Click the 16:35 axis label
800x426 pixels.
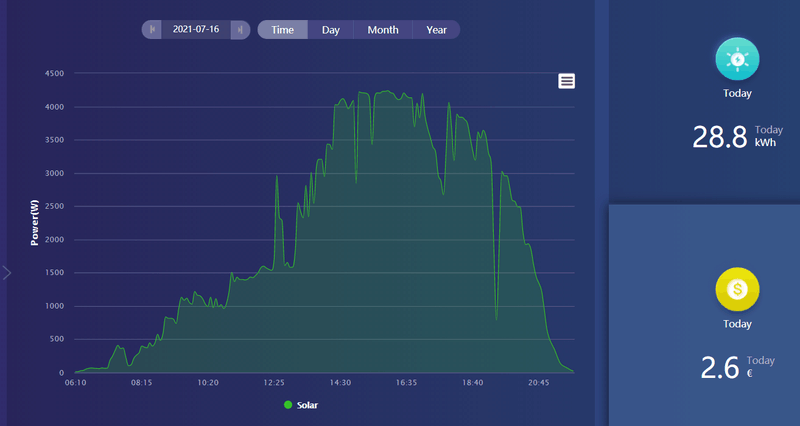pyautogui.click(x=406, y=383)
